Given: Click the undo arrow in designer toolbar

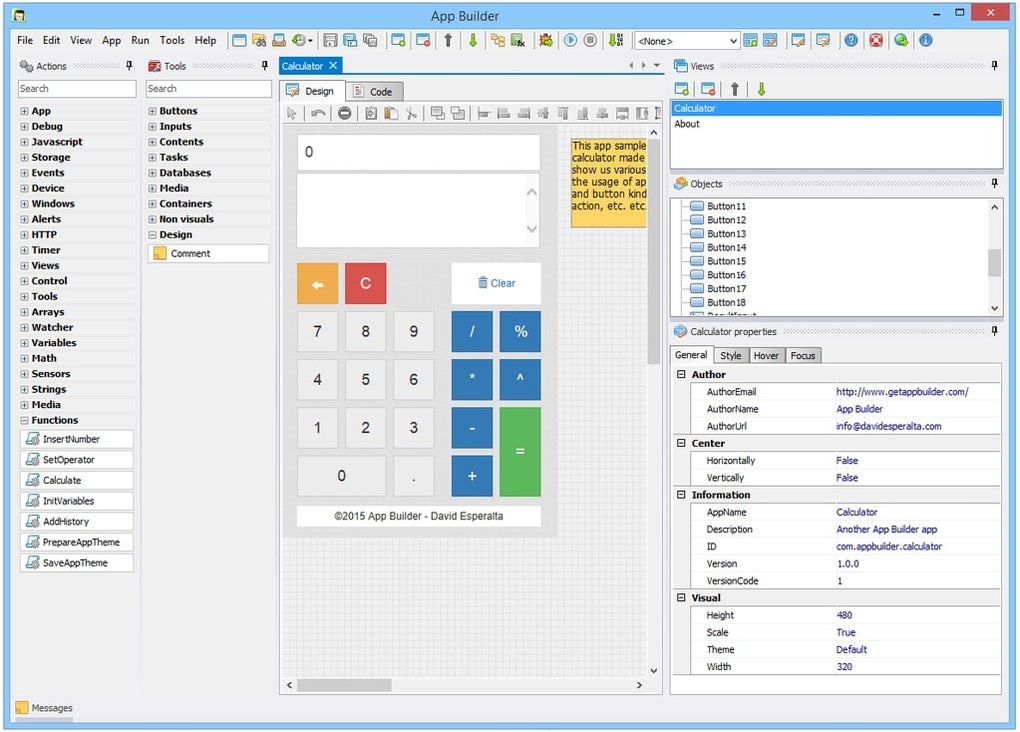Looking at the screenshot, I should (x=318, y=113).
